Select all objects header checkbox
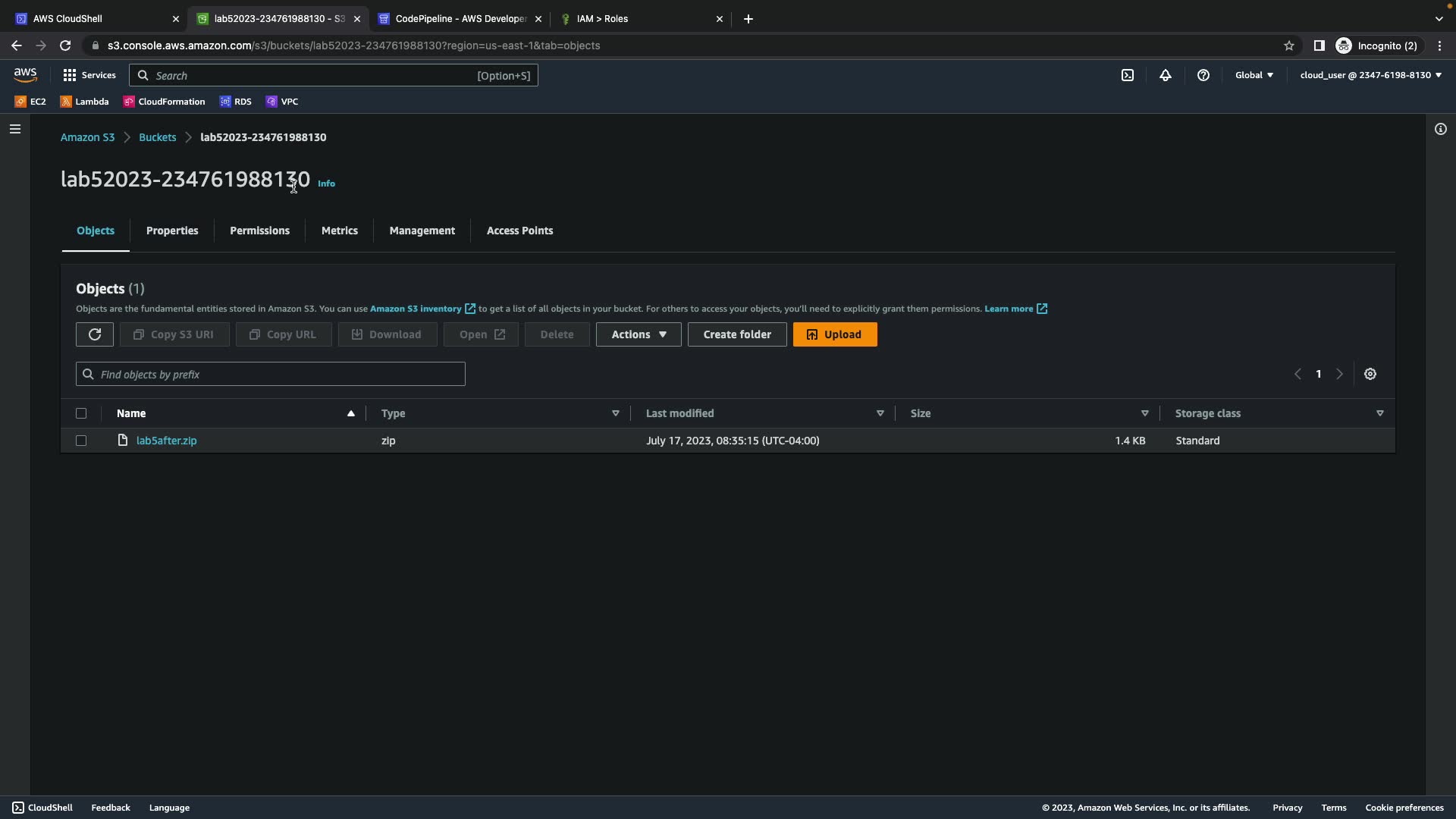Screen dimensions: 1456x819 pyautogui.click(x=81, y=413)
